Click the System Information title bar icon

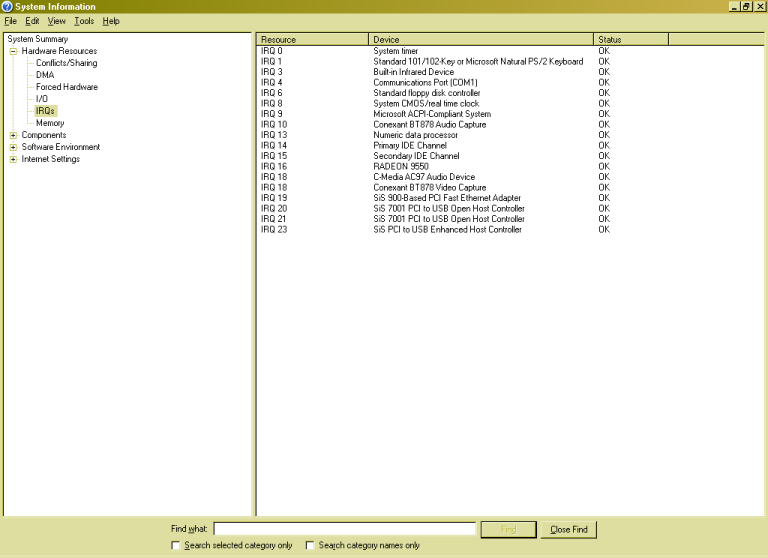(x=7, y=6)
